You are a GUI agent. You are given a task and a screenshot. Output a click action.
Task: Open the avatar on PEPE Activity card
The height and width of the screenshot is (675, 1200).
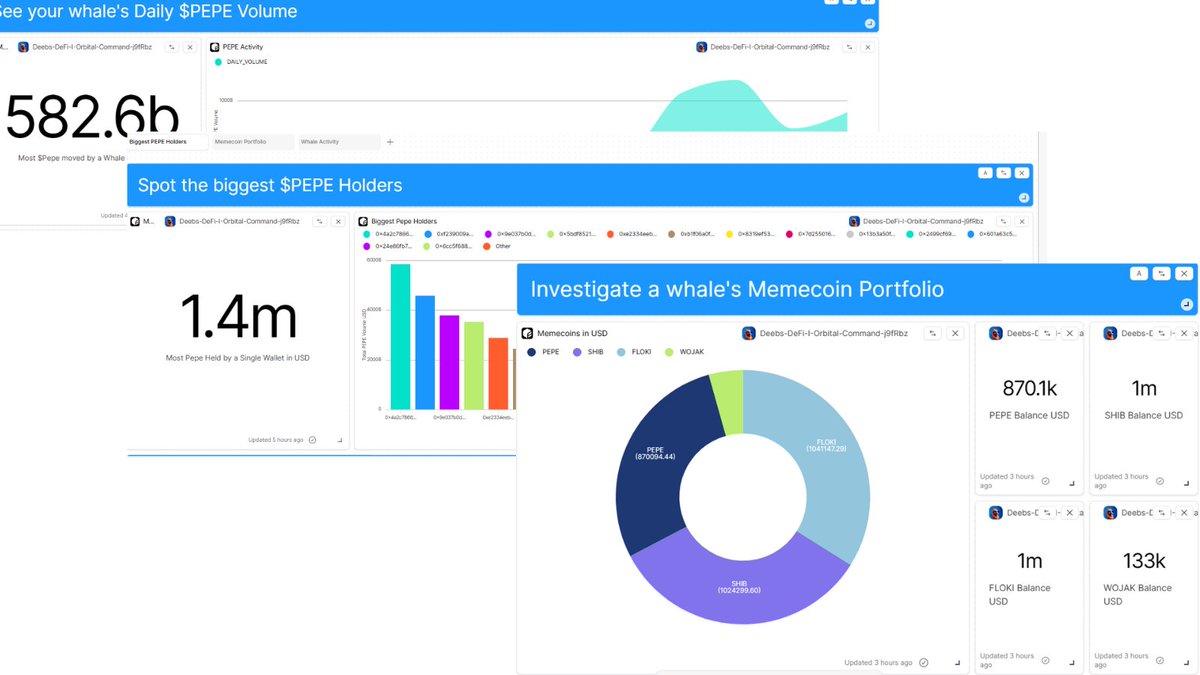702,47
